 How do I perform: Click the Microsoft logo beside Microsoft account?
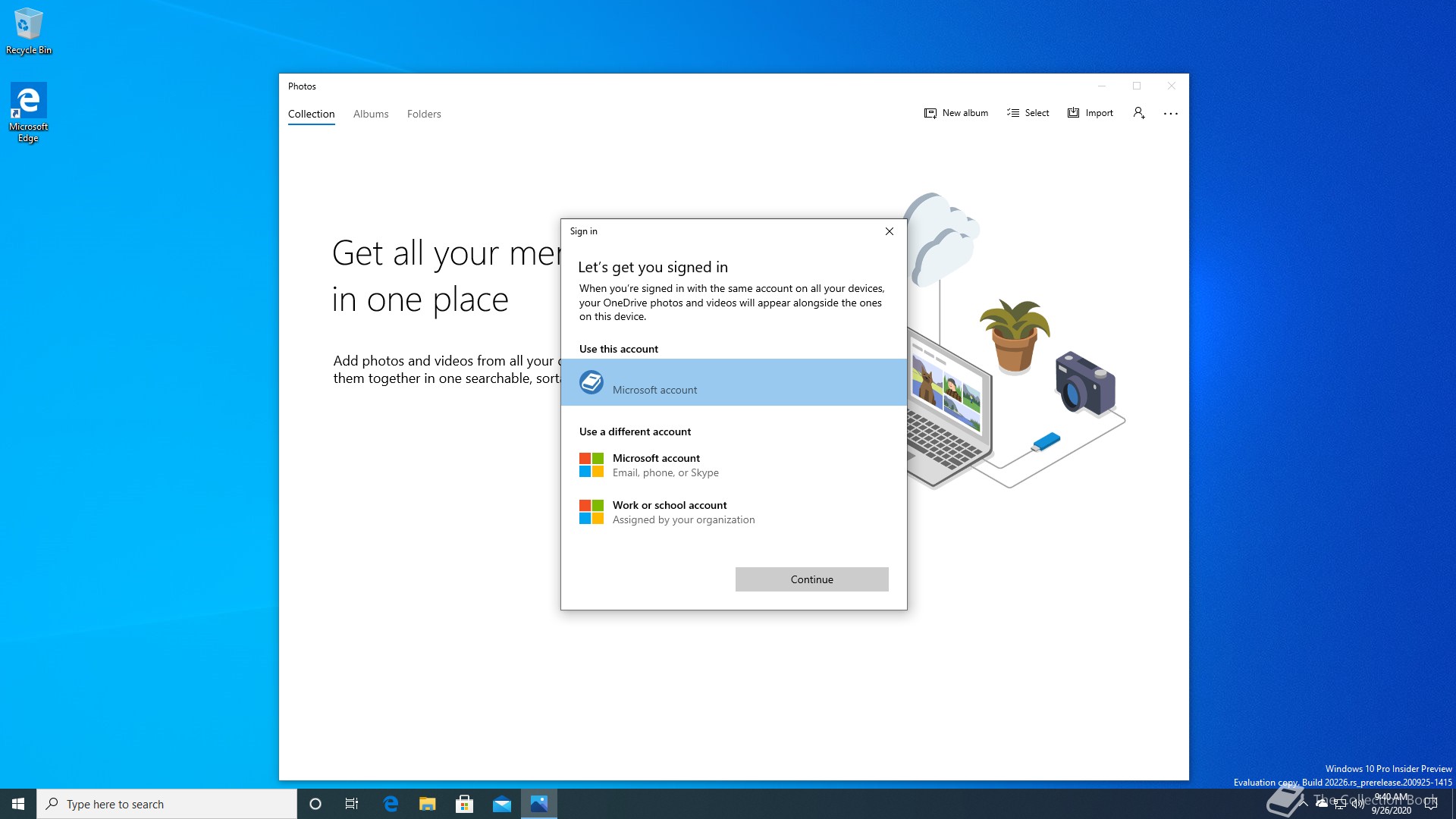click(x=591, y=465)
